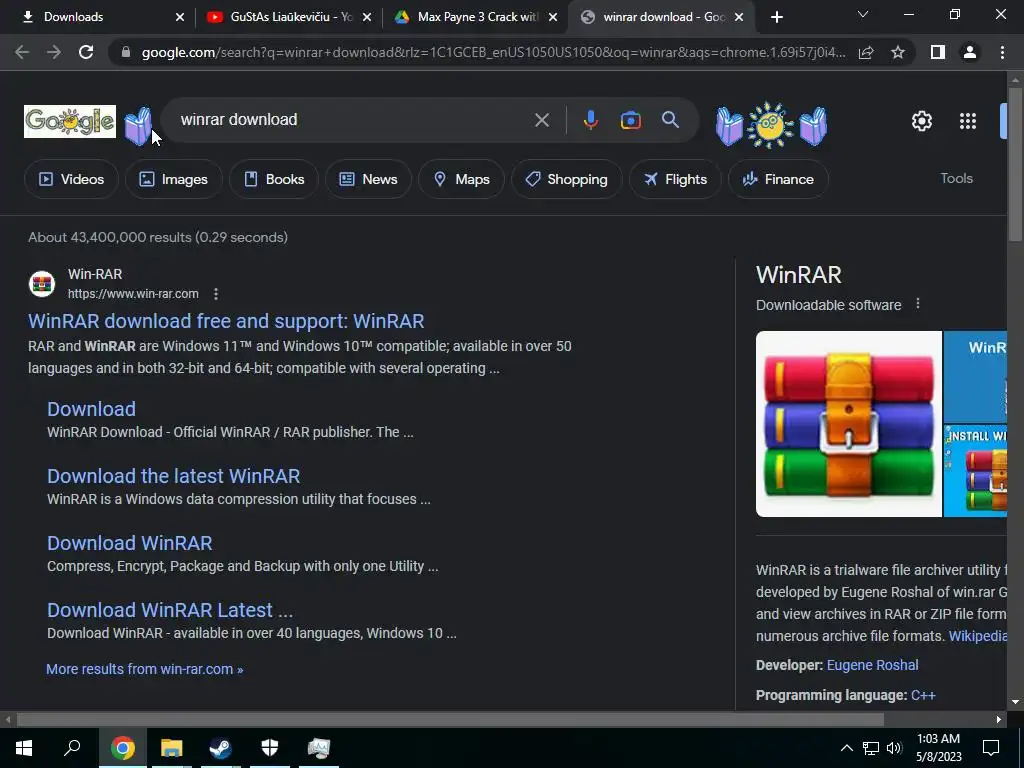Open File Explorer from the taskbar
This screenshot has height=768, width=1024.
click(x=171, y=748)
